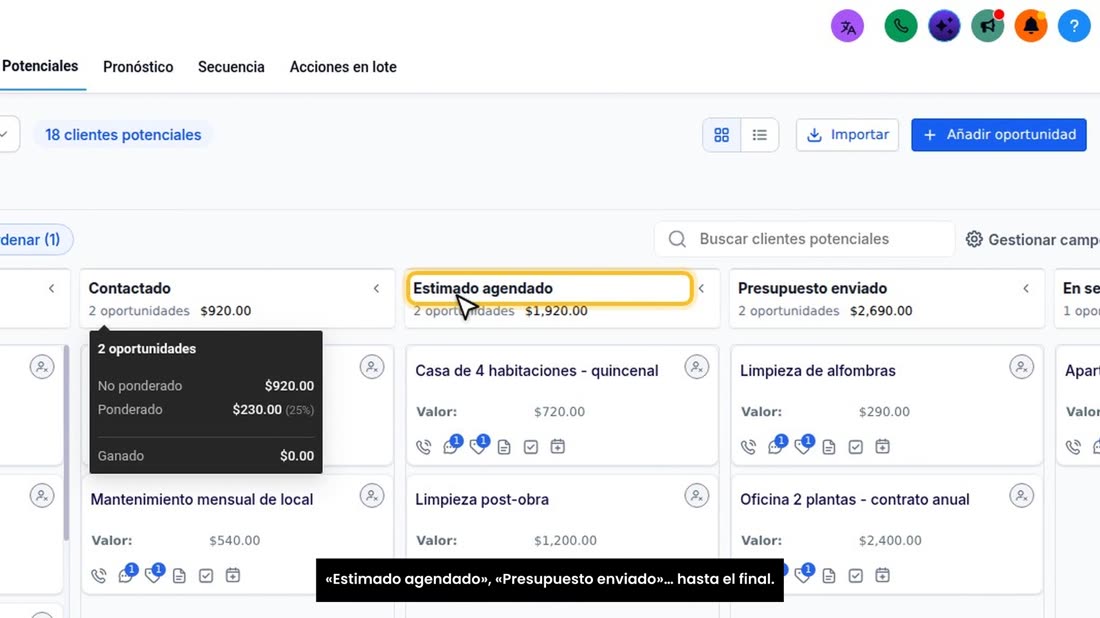Collapse the Estimado agendado column
The image size is (1100, 618).
pyautogui.click(x=702, y=288)
